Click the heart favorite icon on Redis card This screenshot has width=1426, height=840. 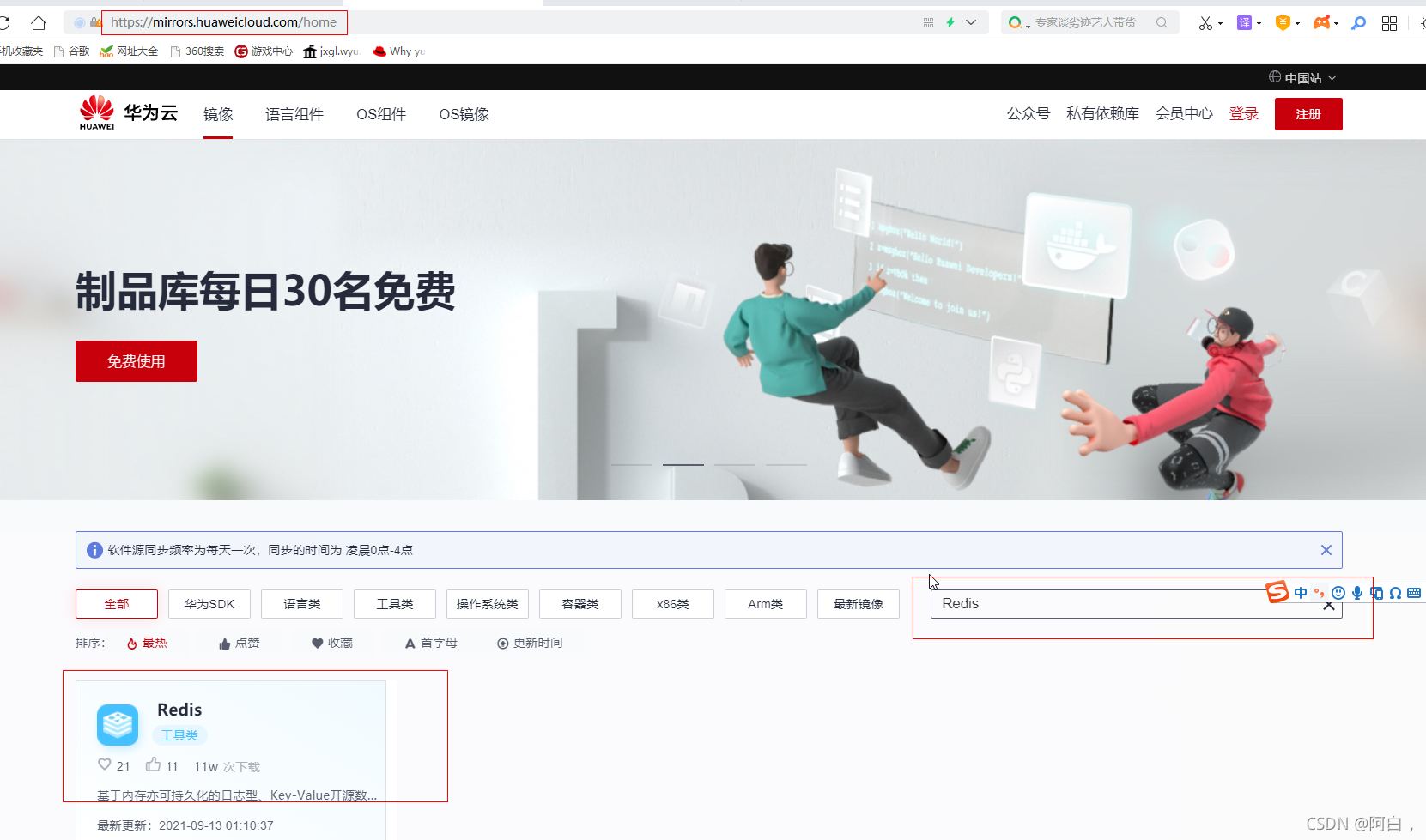click(105, 764)
